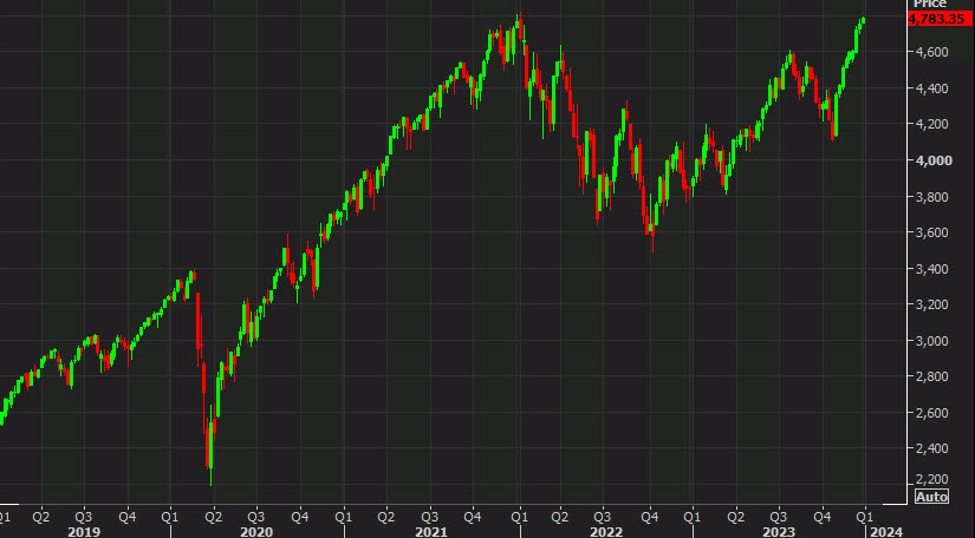Viewport: 975px width, 538px height.
Task: Click the Auto scale button
Action: click(931, 496)
